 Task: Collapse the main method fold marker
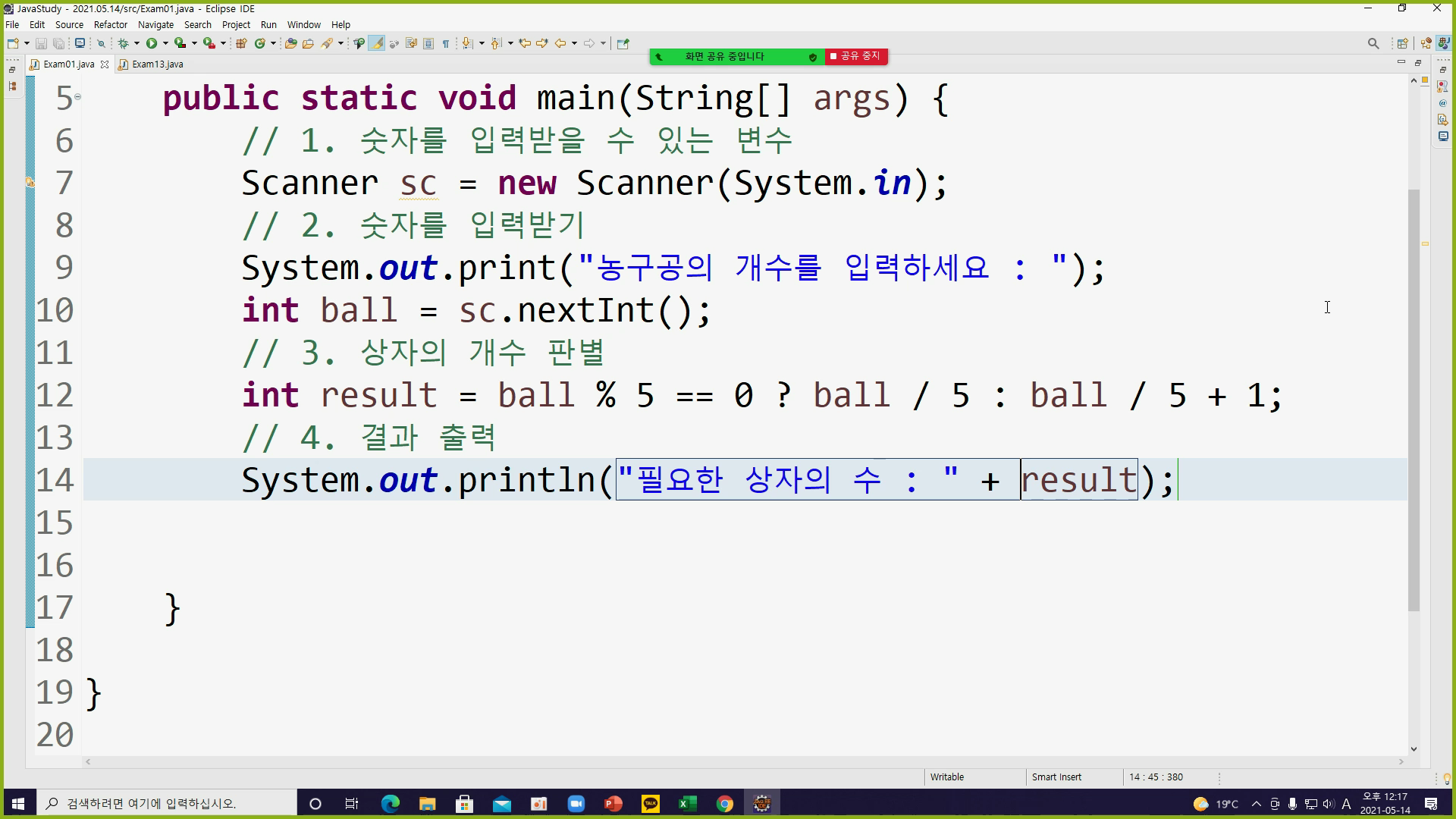pyautogui.click(x=77, y=97)
